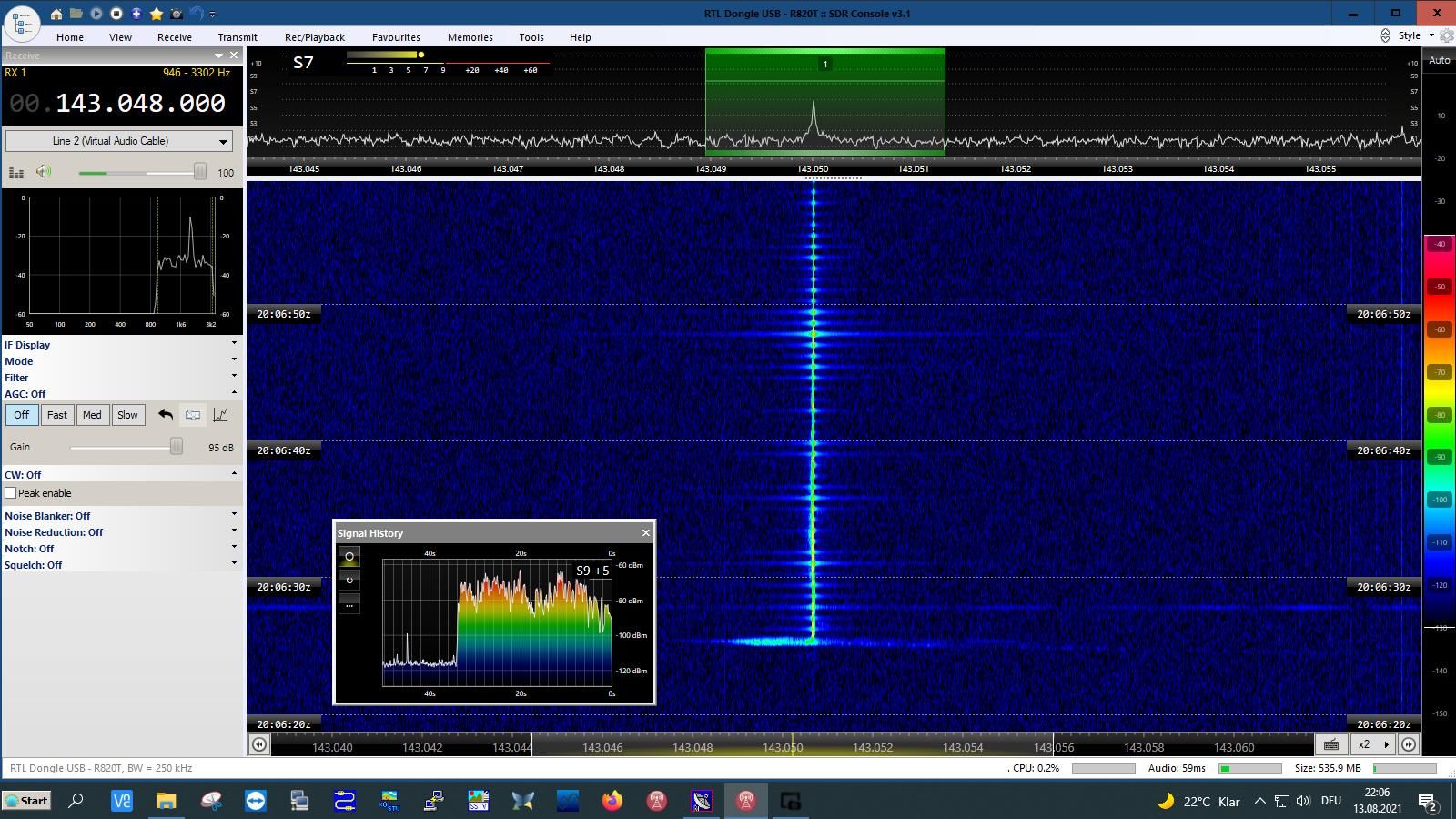This screenshot has height=819, width=1456.
Task: Click the volume slider handle
Action: [200, 172]
